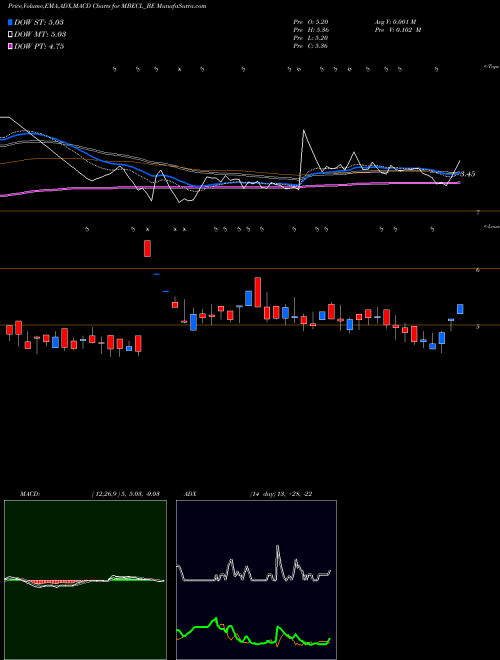500x660 pixels.
Task: Click the 'Pre V: 0.102 M' value
Action: point(398,30)
